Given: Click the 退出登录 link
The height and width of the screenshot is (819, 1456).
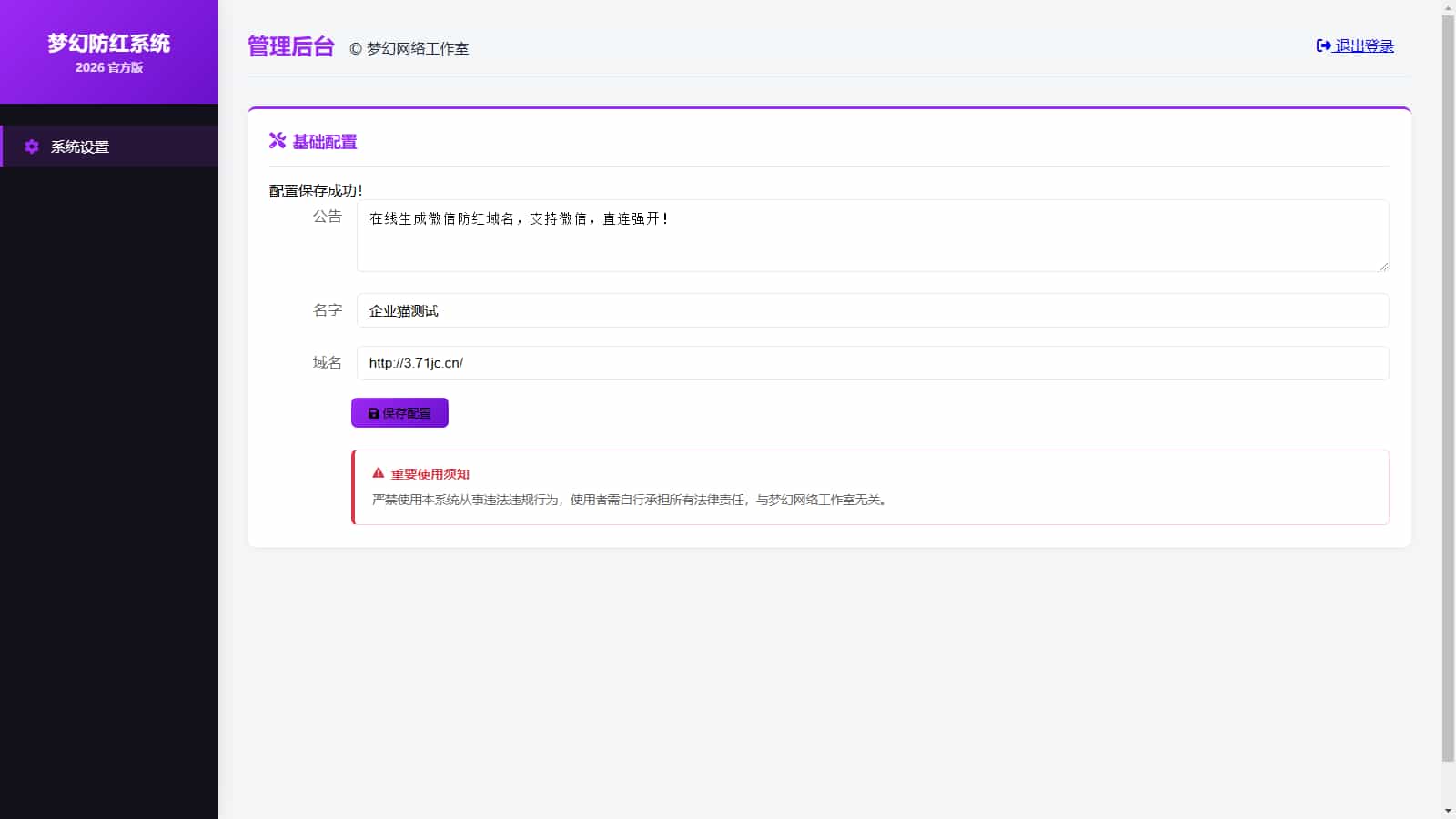Looking at the screenshot, I should tap(1363, 45).
